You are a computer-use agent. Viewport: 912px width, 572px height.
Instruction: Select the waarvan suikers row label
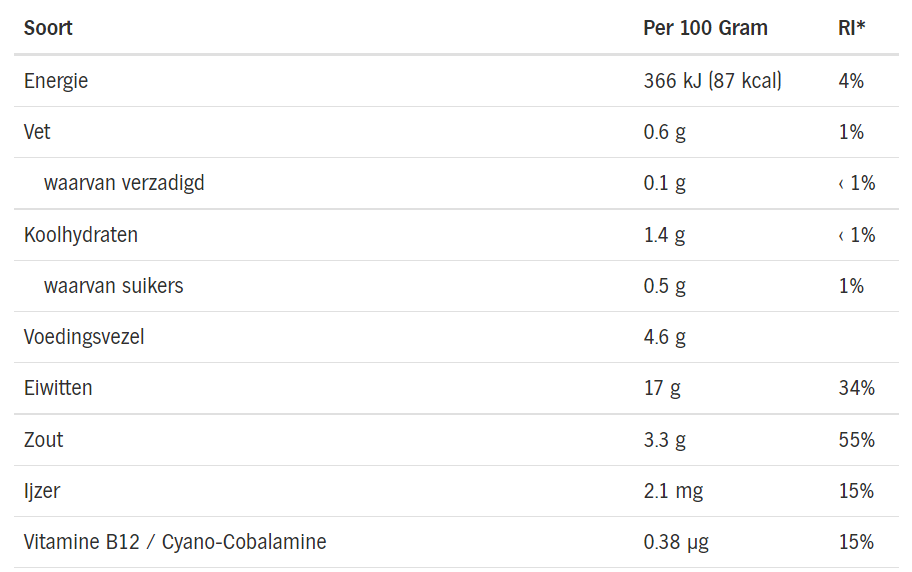[114, 286]
